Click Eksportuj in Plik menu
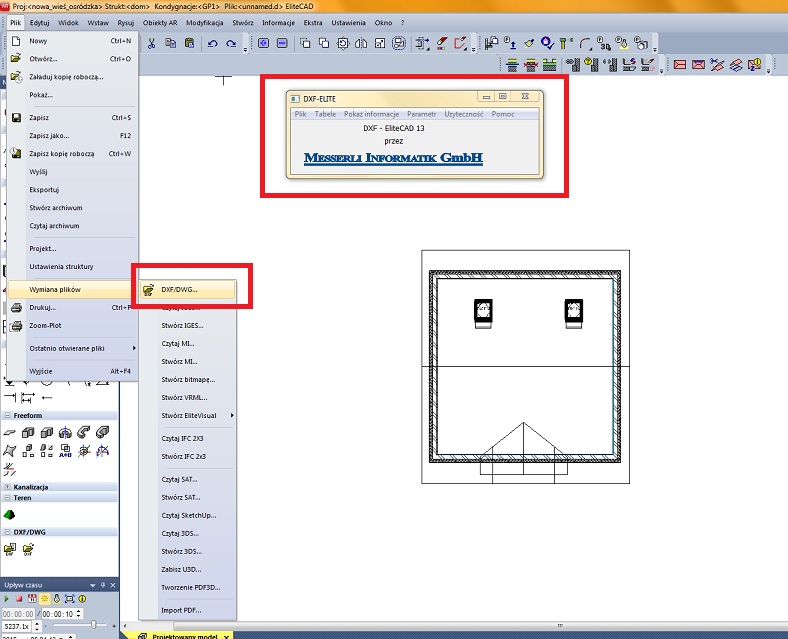 coord(72,189)
